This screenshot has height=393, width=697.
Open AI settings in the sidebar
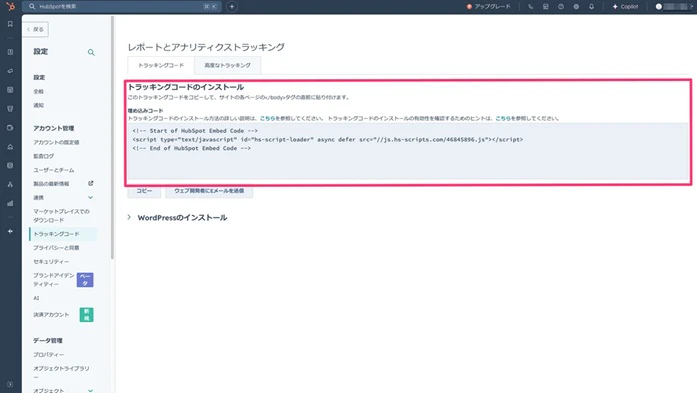click(x=36, y=298)
